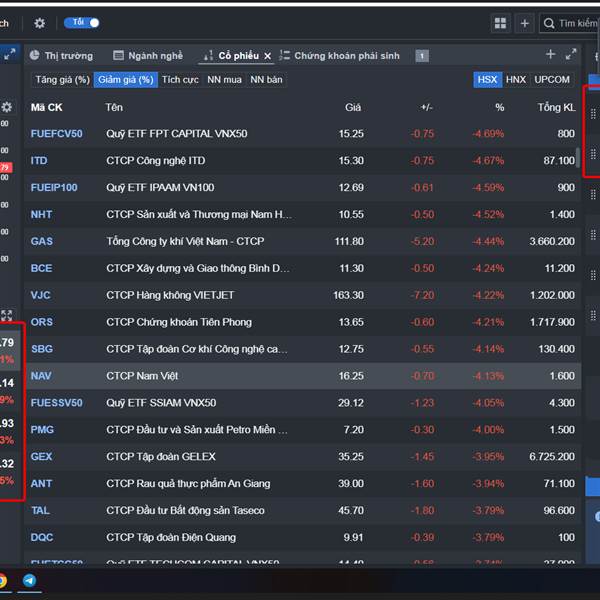
Task: Select the Tăng giá (%) filter
Action: pos(62,80)
